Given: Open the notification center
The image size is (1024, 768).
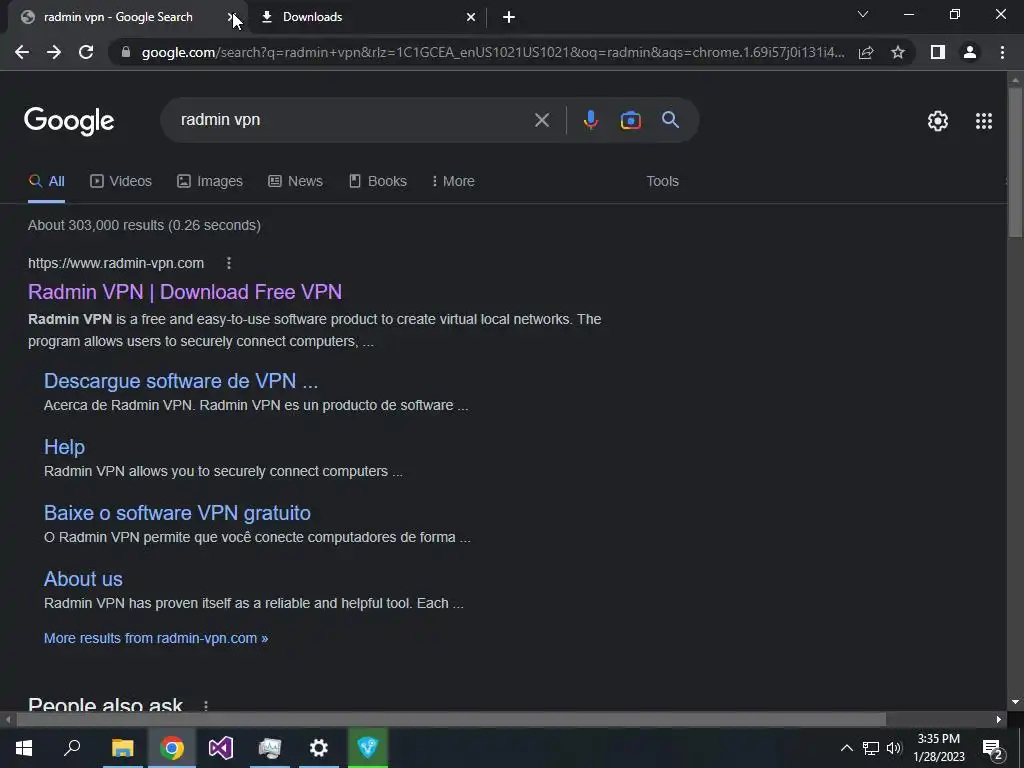Looking at the screenshot, I should [x=993, y=748].
